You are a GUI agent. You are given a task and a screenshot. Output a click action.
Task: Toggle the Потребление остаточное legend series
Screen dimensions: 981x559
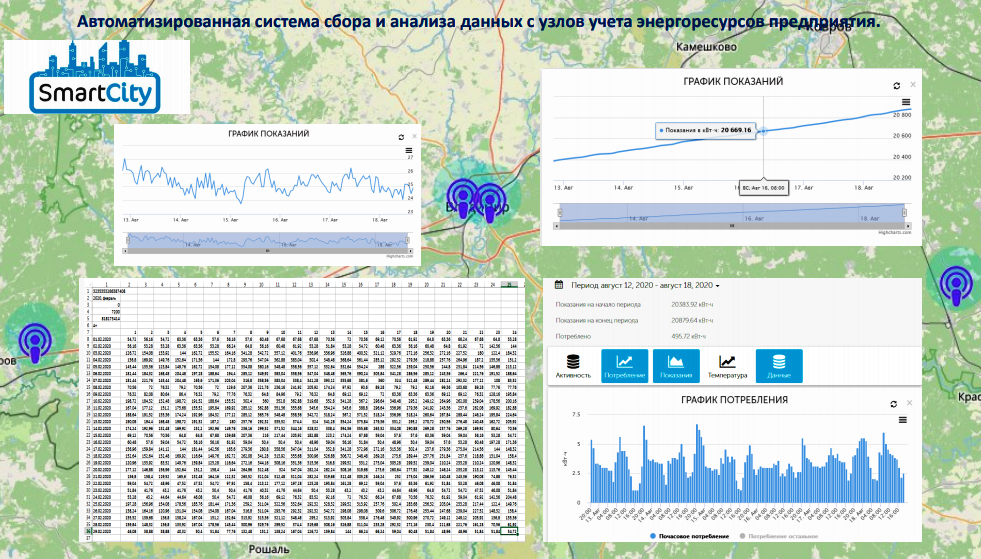point(779,536)
